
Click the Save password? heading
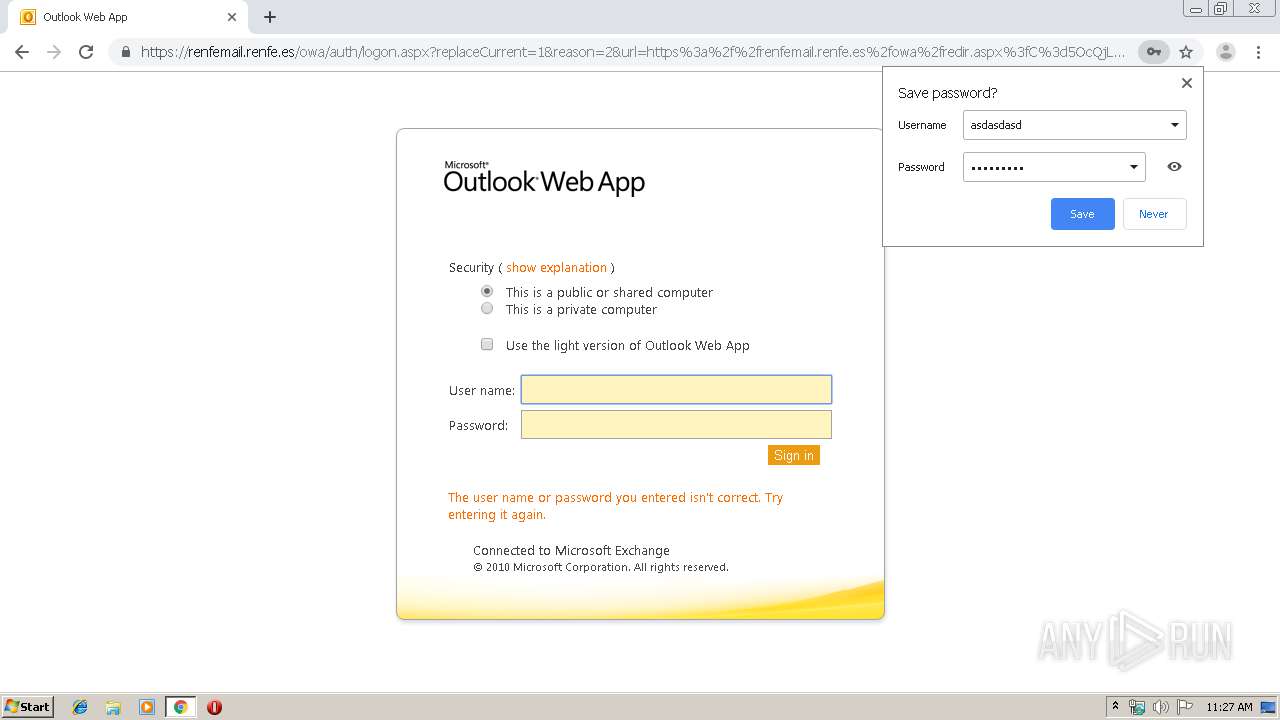click(947, 93)
